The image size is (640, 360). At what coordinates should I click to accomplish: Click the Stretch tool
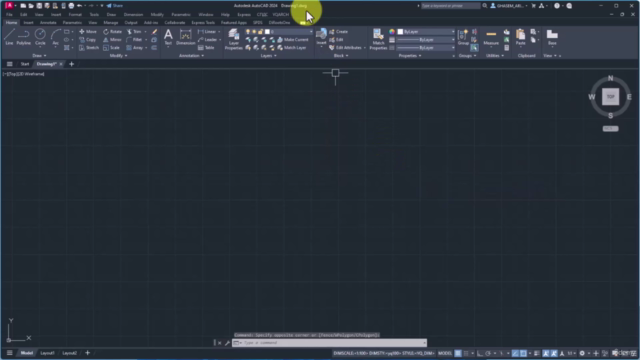click(x=89, y=48)
